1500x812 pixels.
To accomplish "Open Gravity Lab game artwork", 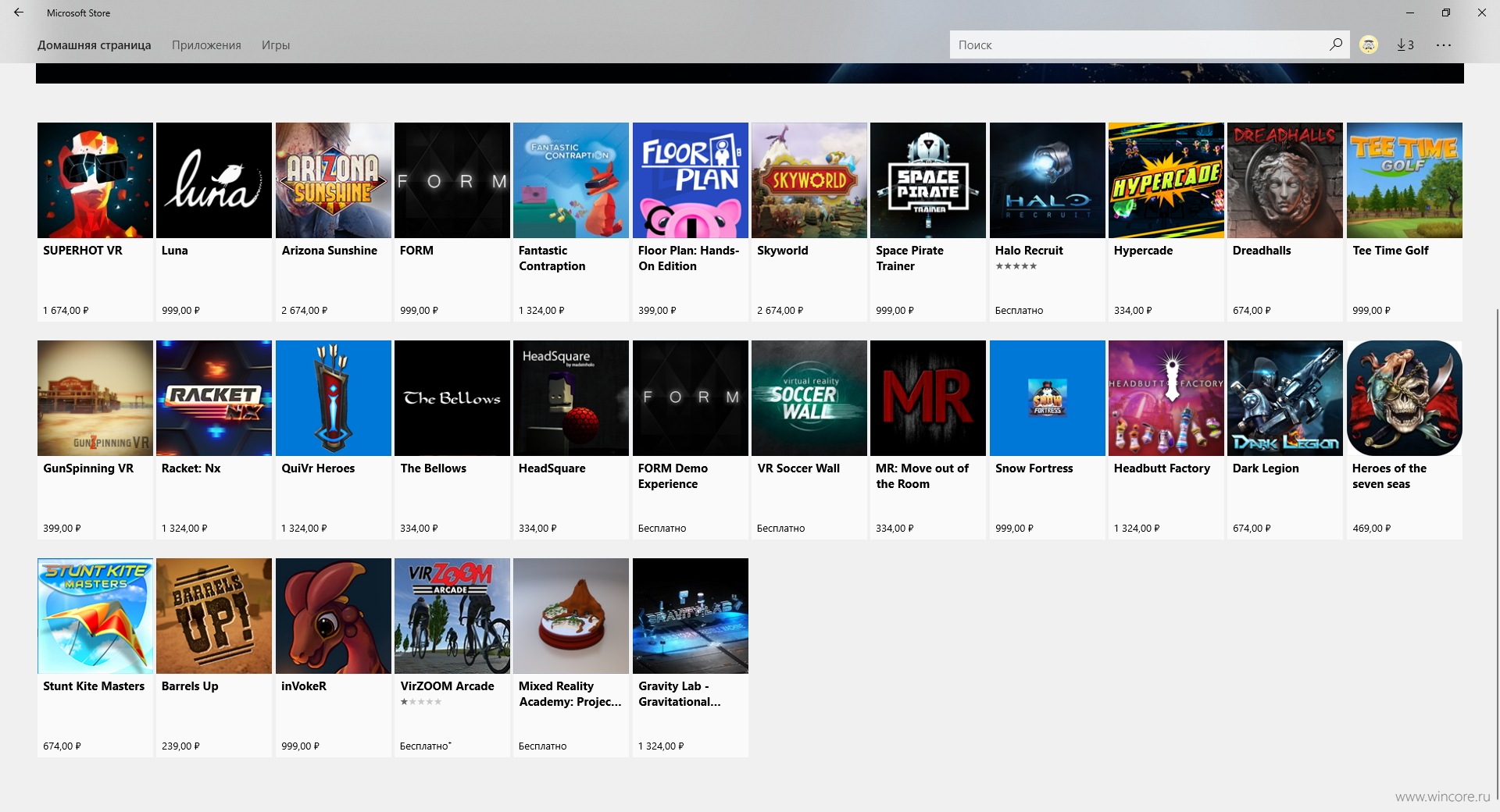I will pos(691,616).
